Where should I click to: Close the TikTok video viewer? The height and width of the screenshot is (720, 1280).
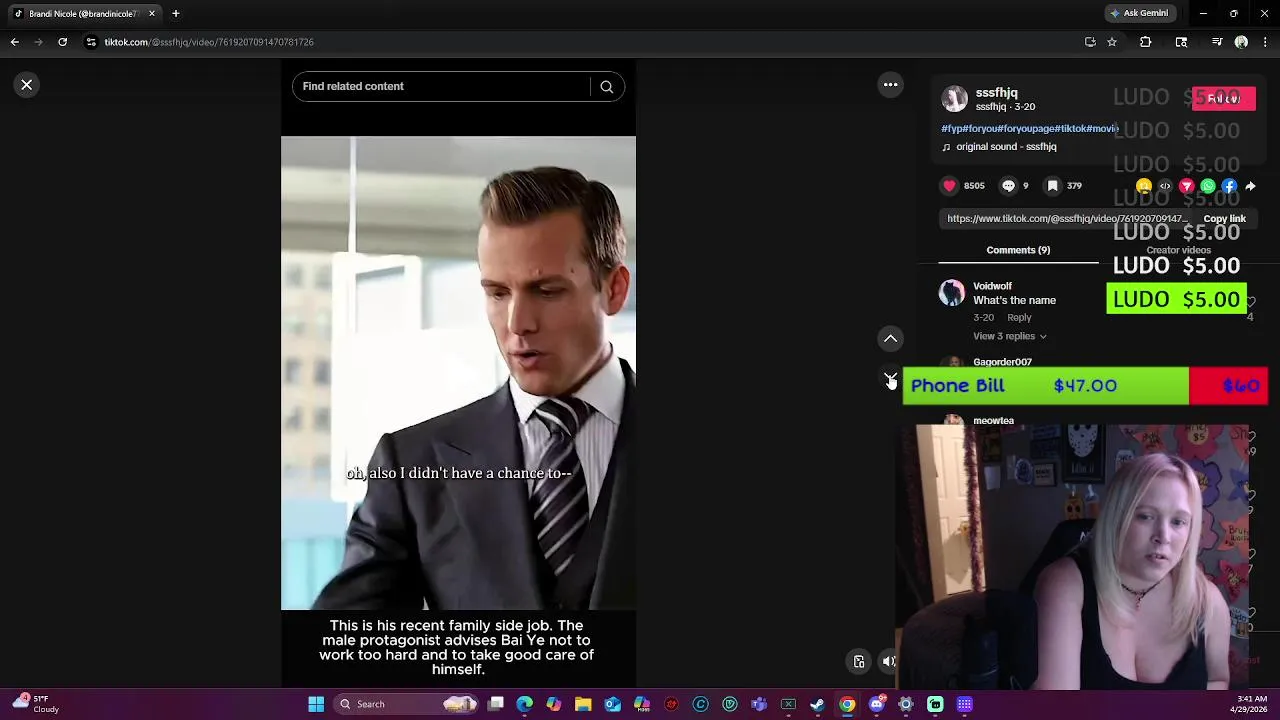27,85
